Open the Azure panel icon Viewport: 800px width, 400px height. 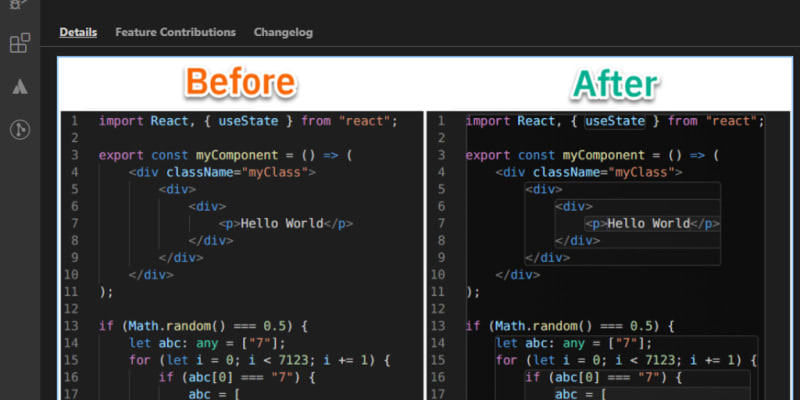[19, 86]
